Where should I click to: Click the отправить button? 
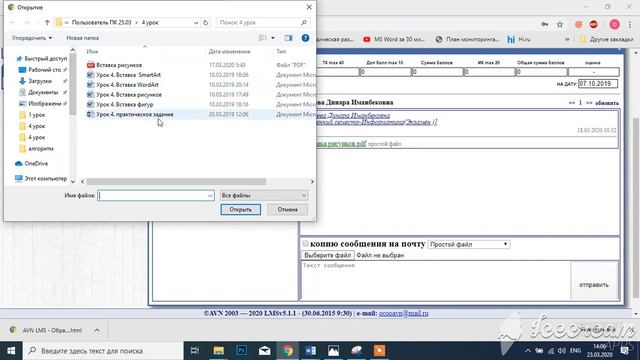coord(594,284)
